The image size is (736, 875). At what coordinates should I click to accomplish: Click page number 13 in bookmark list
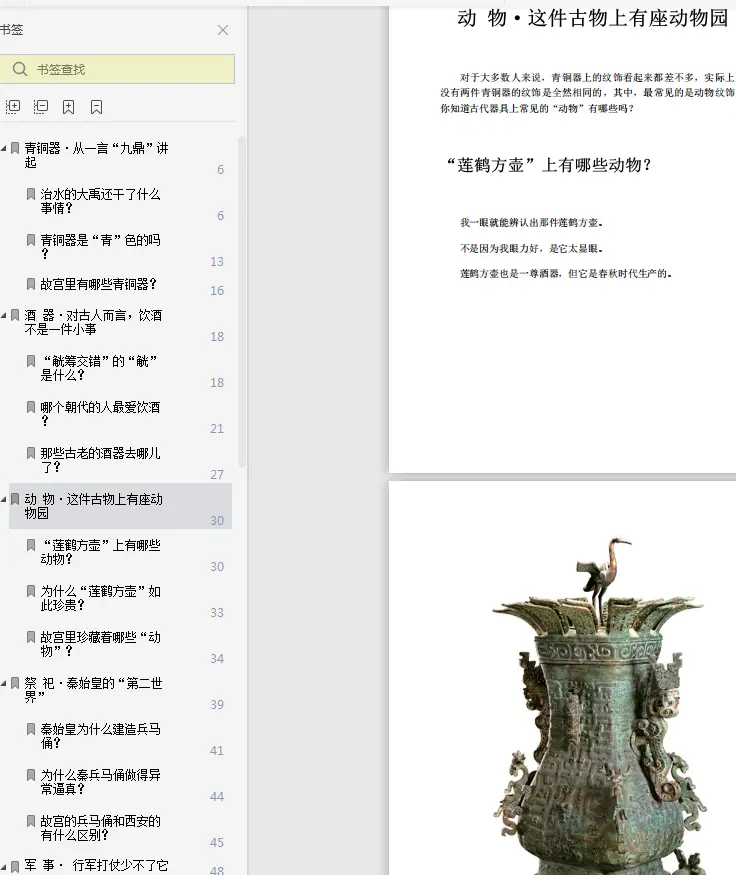(x=217, y=262)
